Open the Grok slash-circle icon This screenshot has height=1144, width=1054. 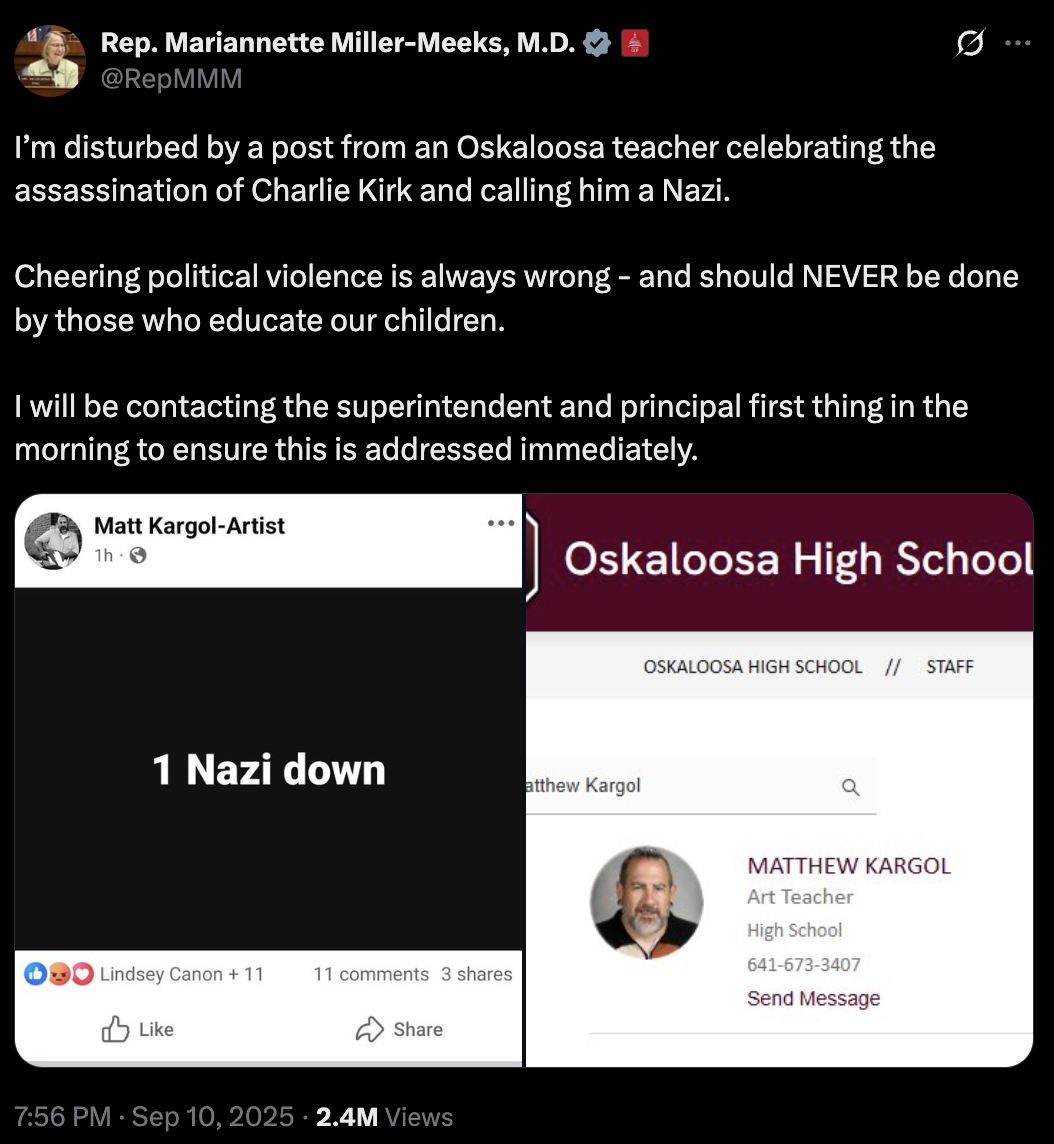(969, 43)
